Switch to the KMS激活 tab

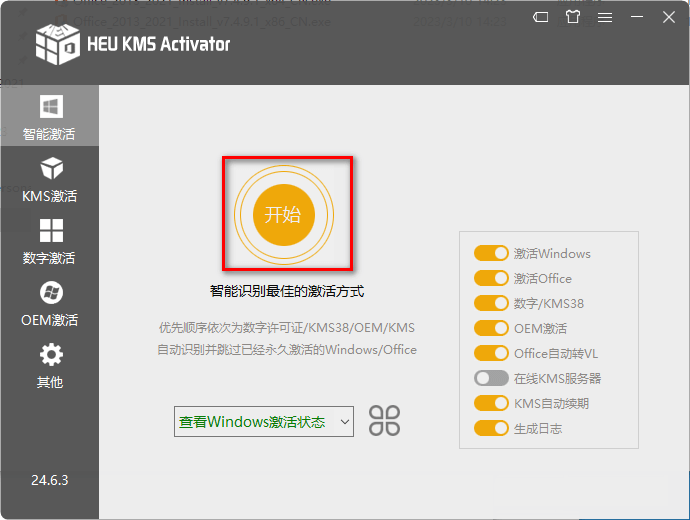click(50, 179)
